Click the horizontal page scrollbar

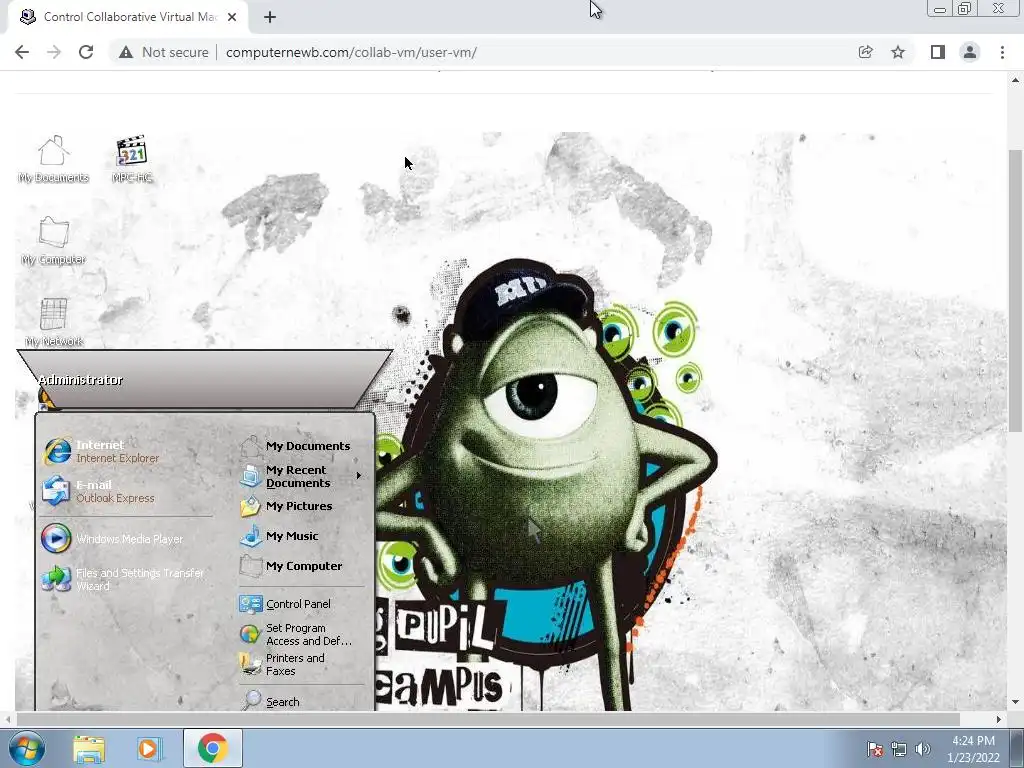488,719
